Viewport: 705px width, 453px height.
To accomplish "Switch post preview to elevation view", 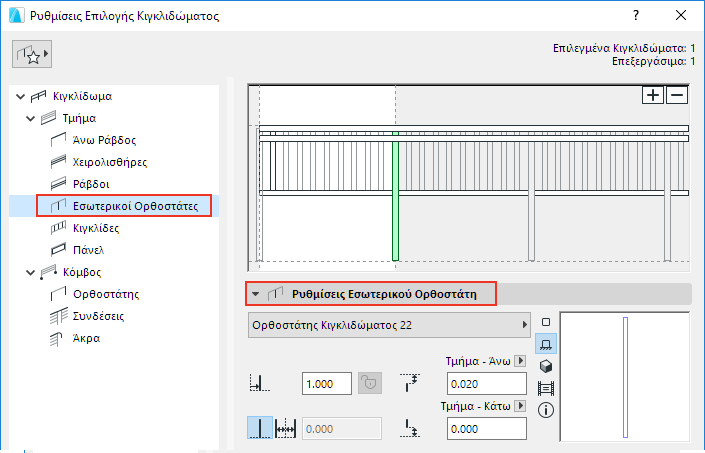I will [546, 344].
